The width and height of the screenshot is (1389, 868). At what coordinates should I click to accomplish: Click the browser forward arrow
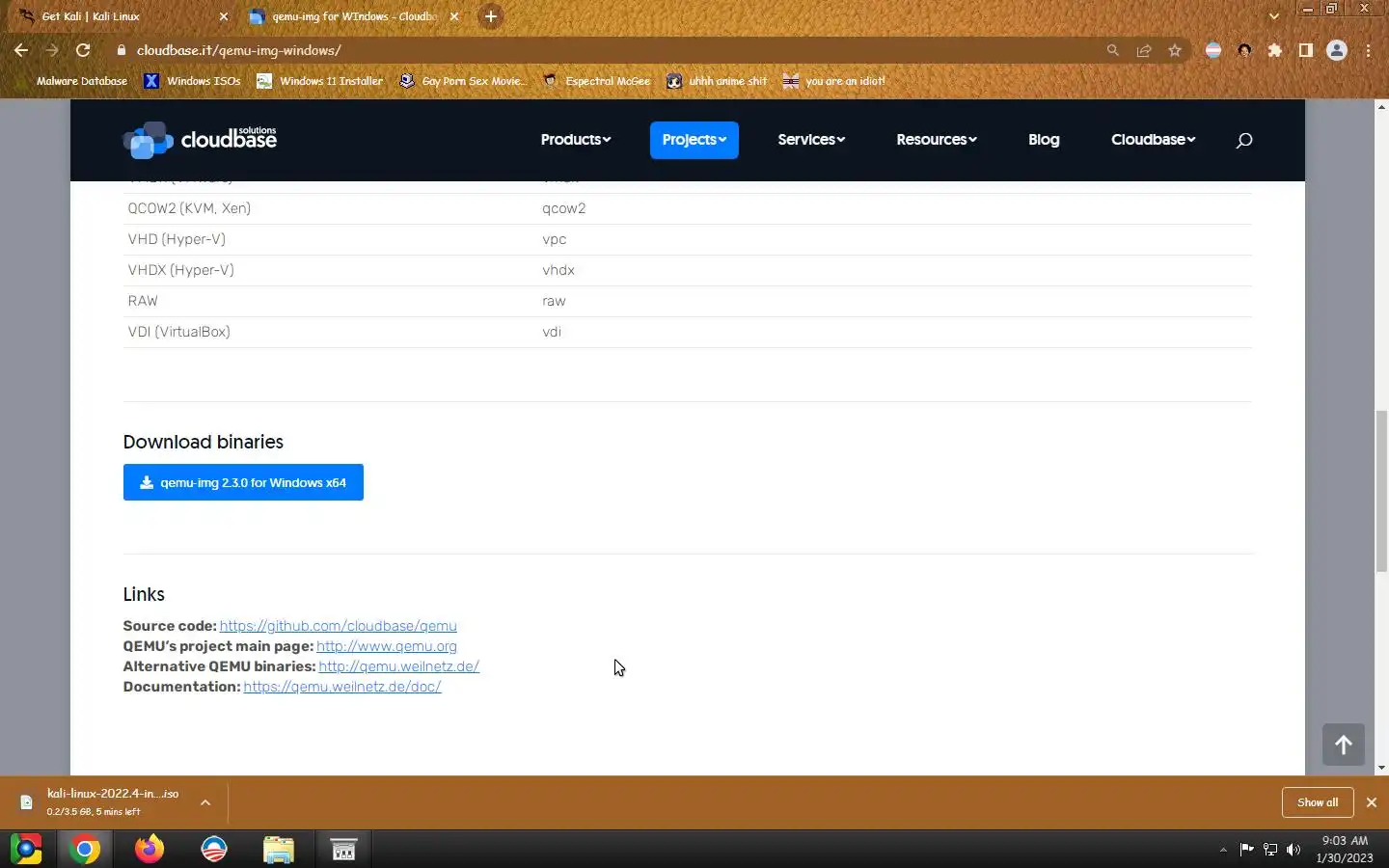(52, 50)
